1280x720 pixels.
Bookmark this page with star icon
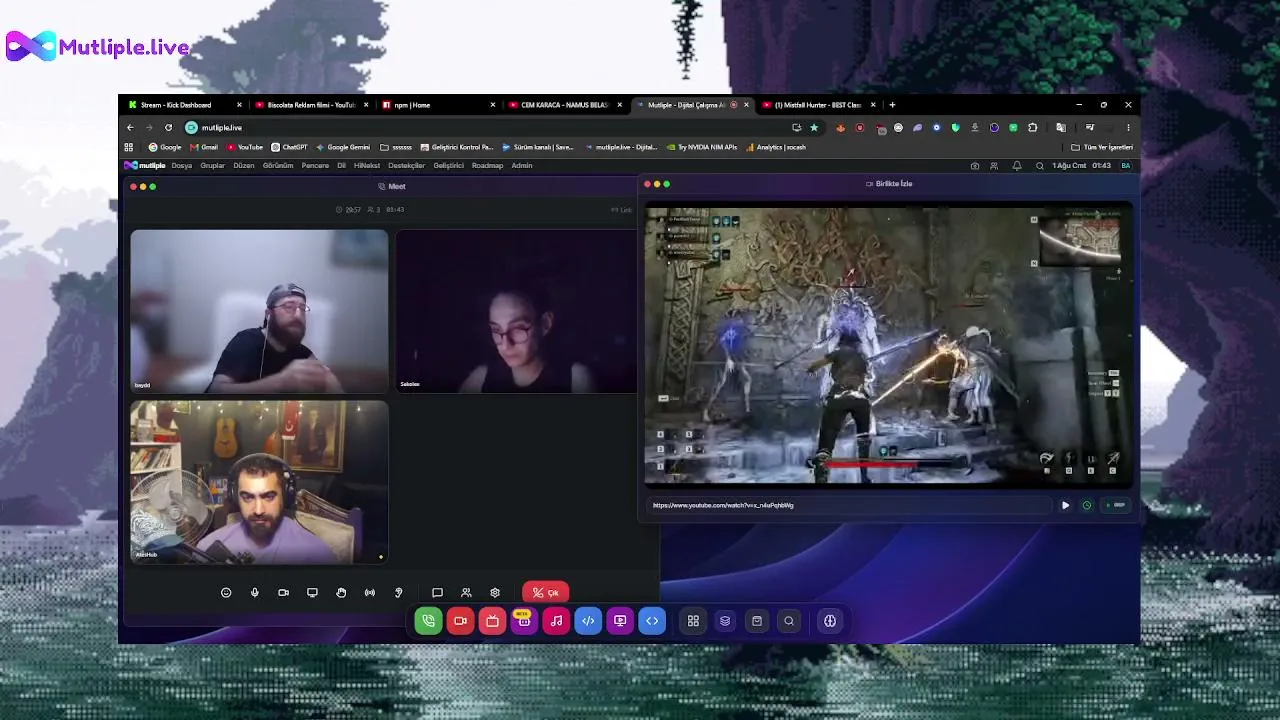pyautogui.click(x=814, y=128)
